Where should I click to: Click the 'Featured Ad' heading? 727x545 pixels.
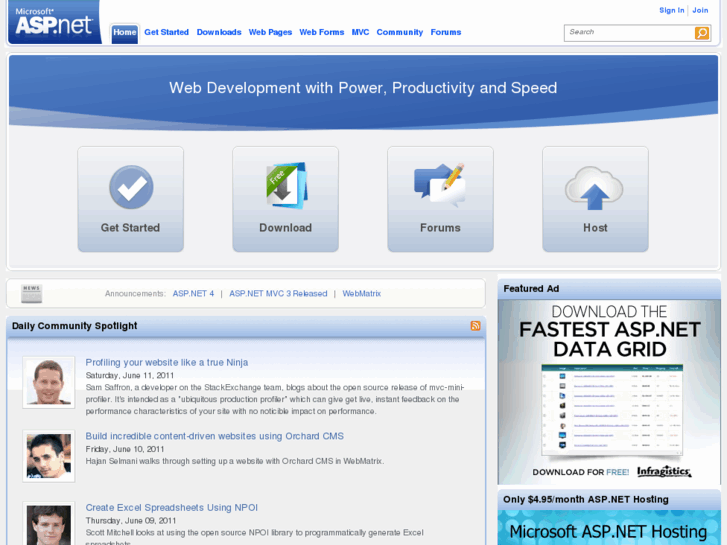tap(531, 289)
